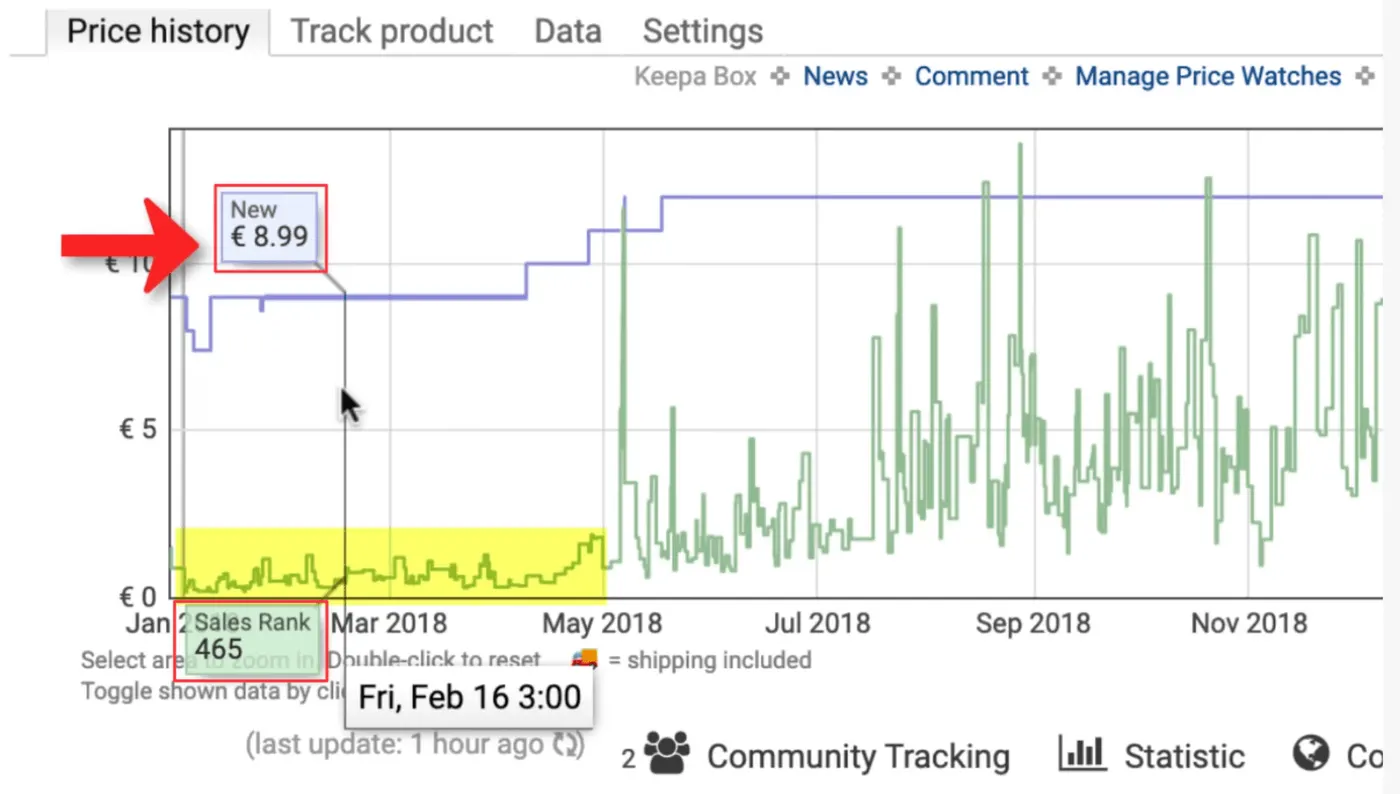
Task: Click the Community Tracking people icon
Action: coord(668,755)
